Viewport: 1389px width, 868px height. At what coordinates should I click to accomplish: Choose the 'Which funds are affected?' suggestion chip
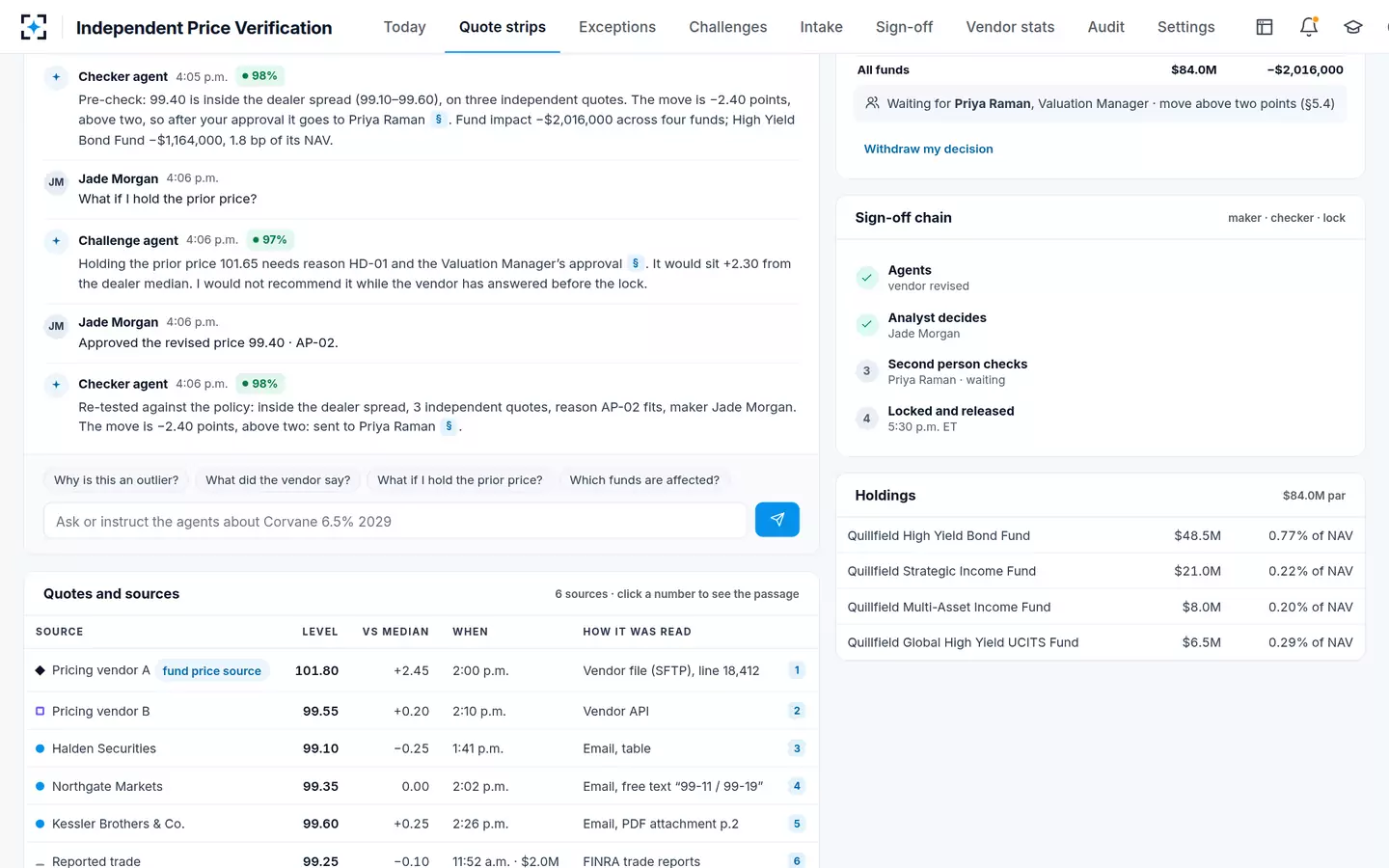644,480
